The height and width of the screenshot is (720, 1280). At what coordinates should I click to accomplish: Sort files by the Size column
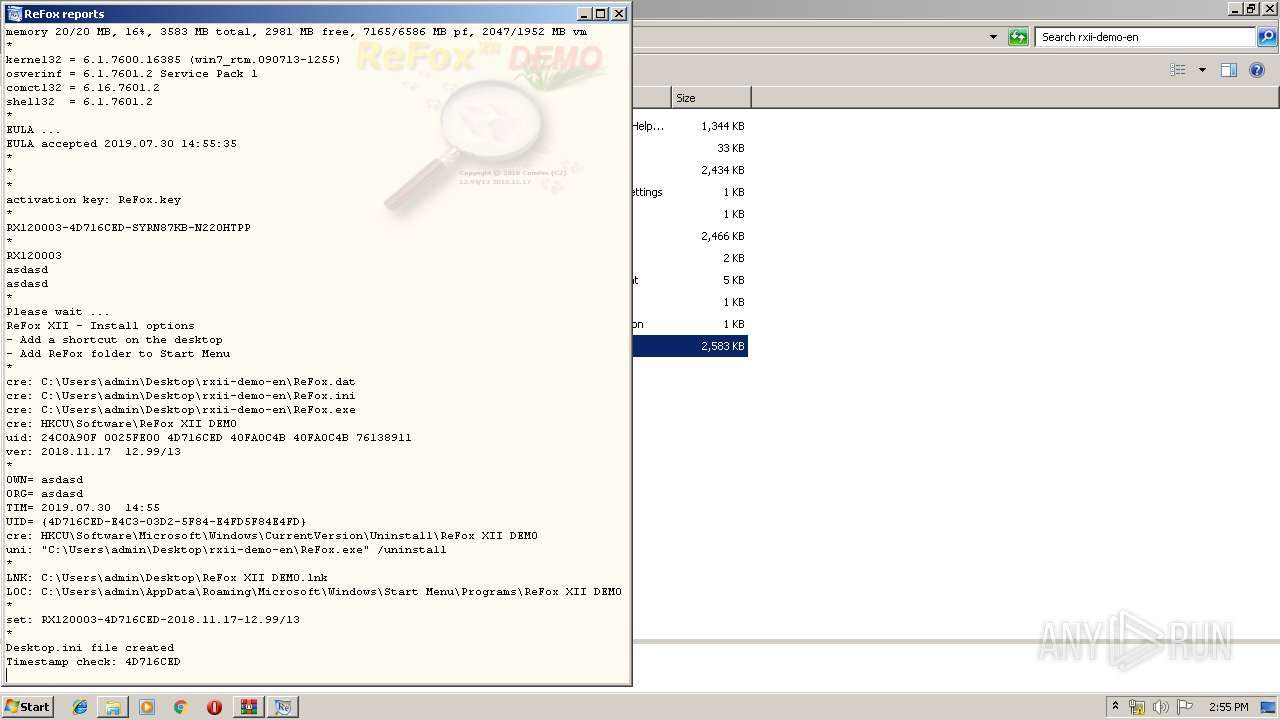[x=711, y=98]
